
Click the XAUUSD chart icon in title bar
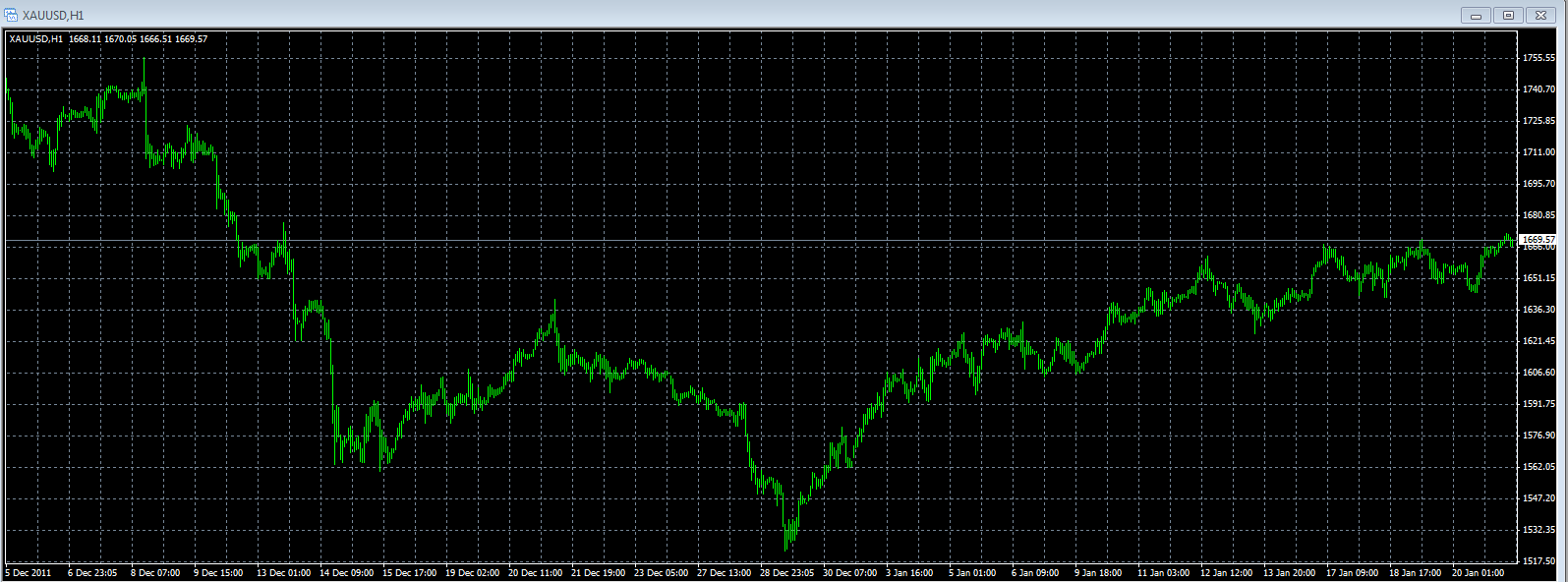click(x=11, y=15)
